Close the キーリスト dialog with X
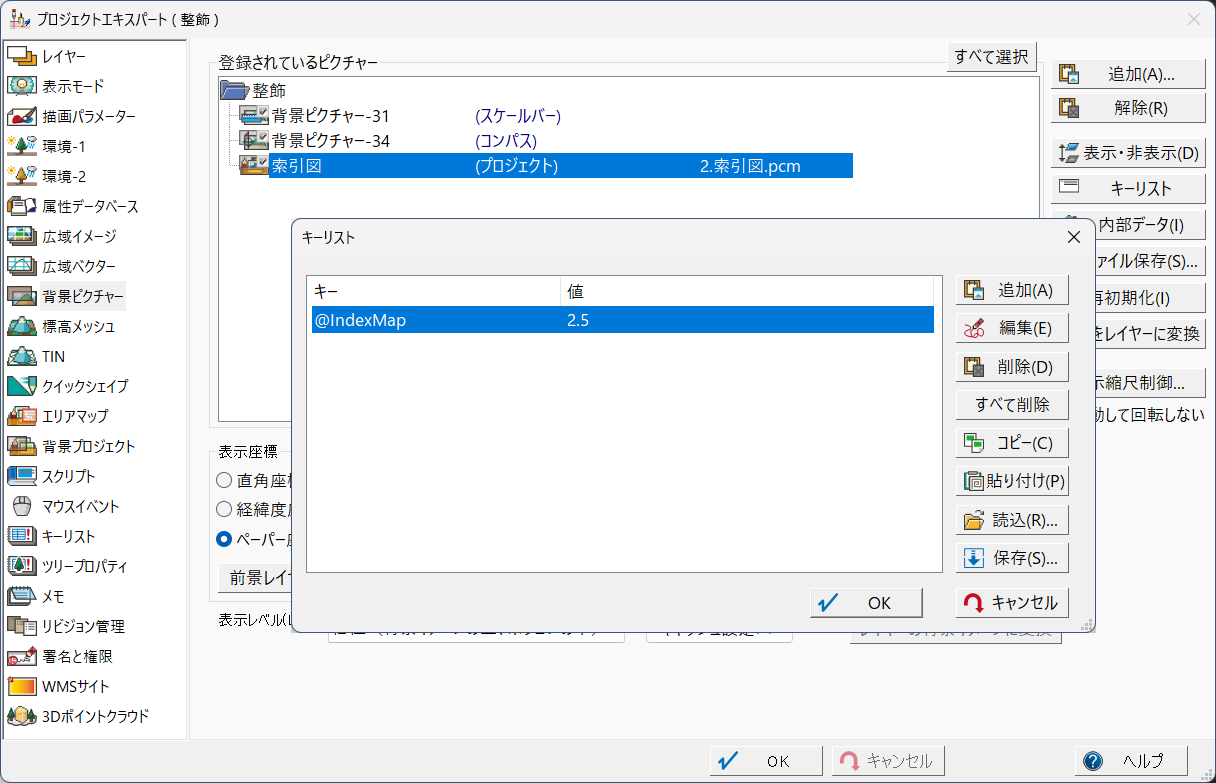This screenshot has width=1216, height=783. pos(1074,237)
